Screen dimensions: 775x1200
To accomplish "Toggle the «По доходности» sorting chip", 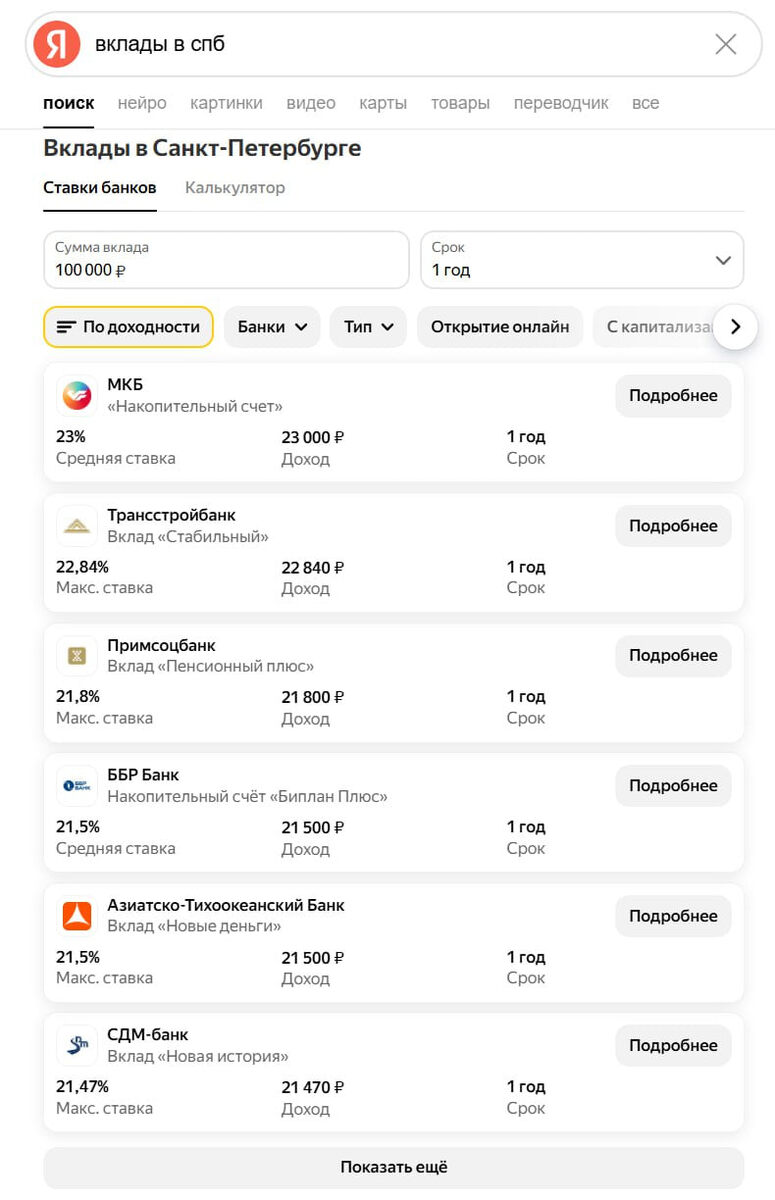I will [x=128, y=327].
